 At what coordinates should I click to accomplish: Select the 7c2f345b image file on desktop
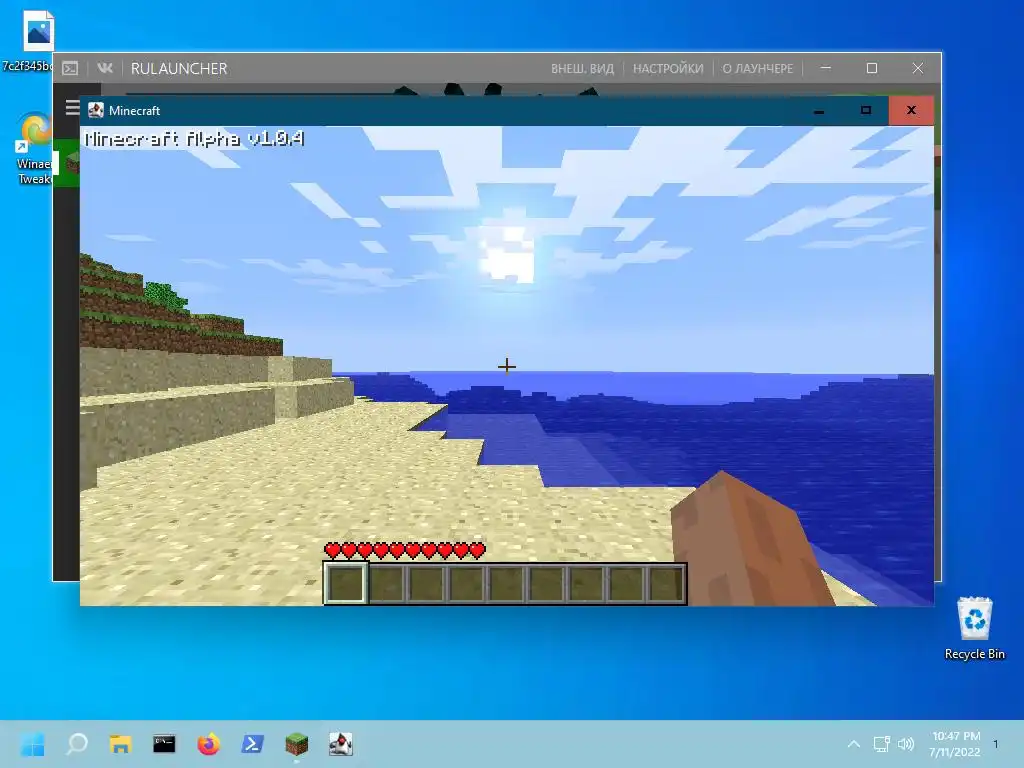27,40
